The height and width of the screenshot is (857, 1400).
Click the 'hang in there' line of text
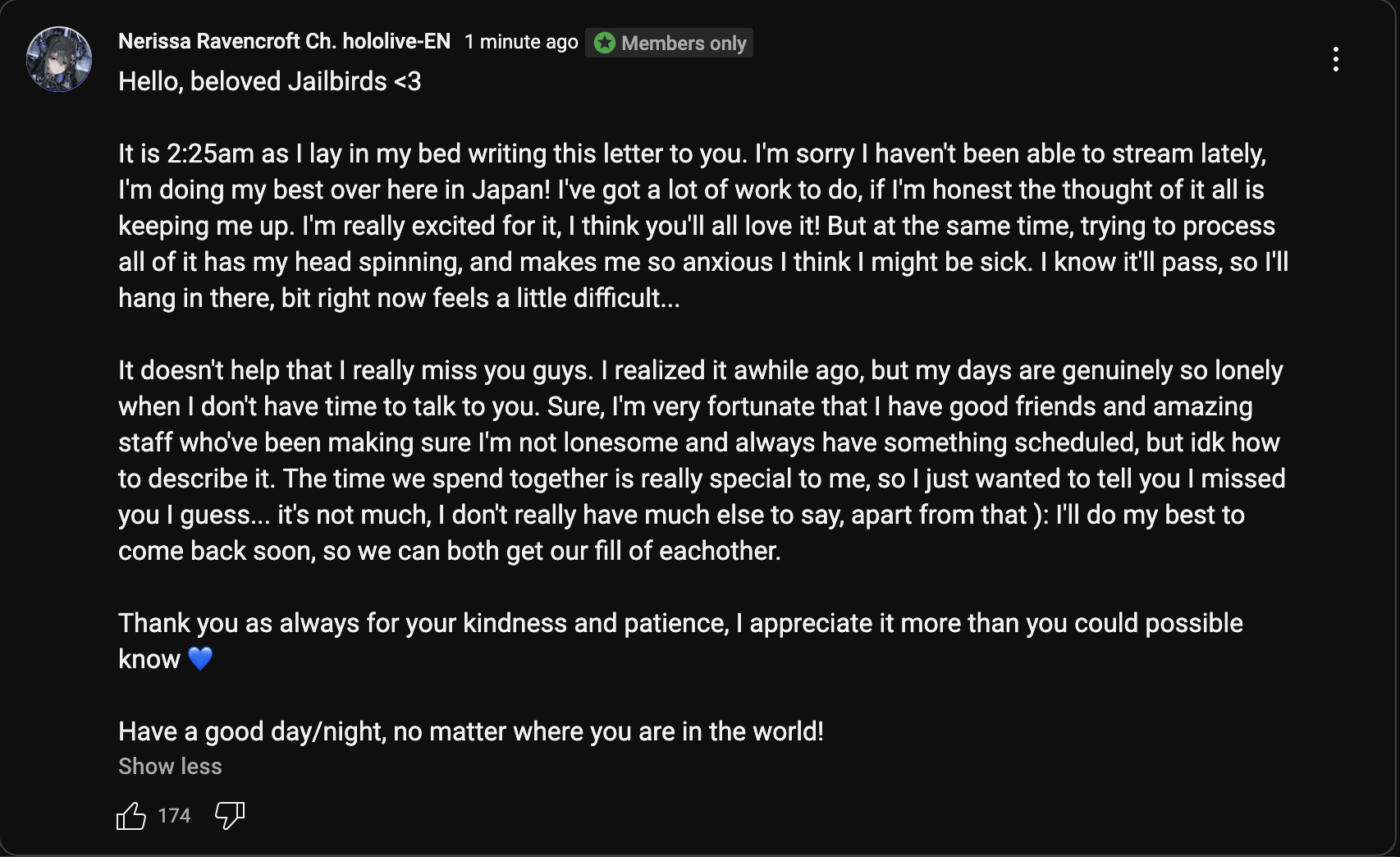399,298
